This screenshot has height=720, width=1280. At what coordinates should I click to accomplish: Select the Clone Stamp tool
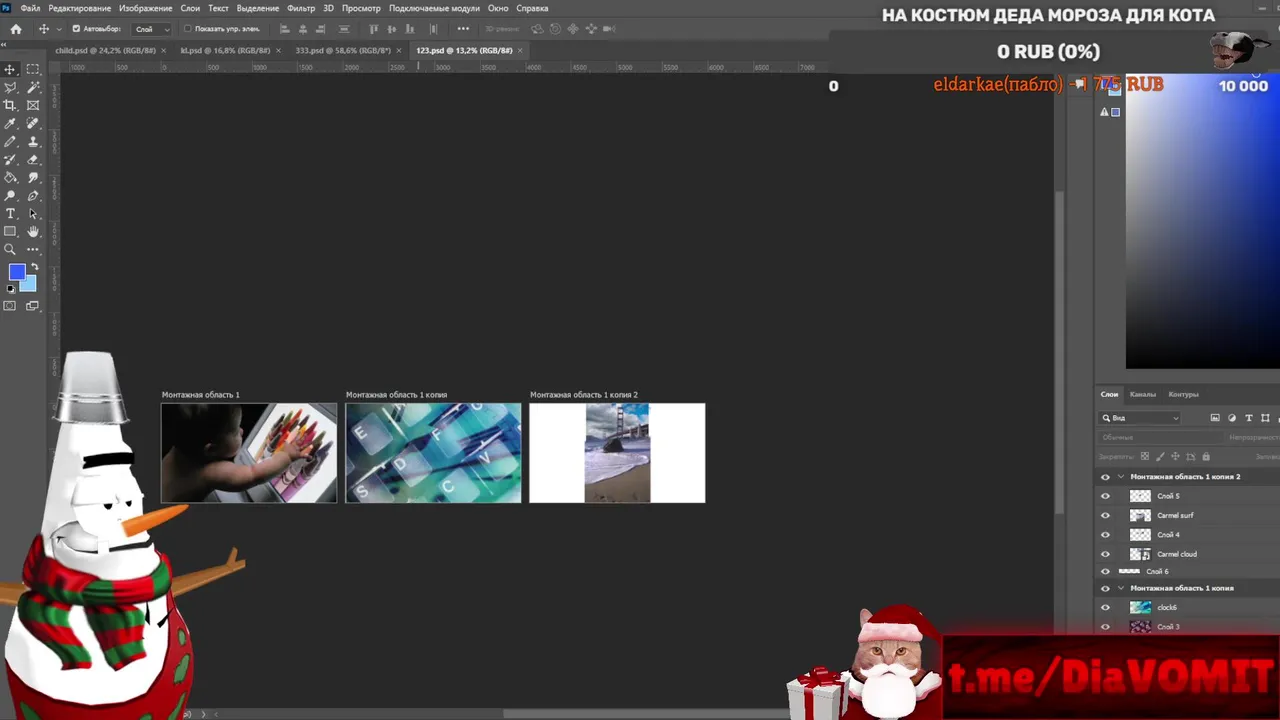[33, 141]
